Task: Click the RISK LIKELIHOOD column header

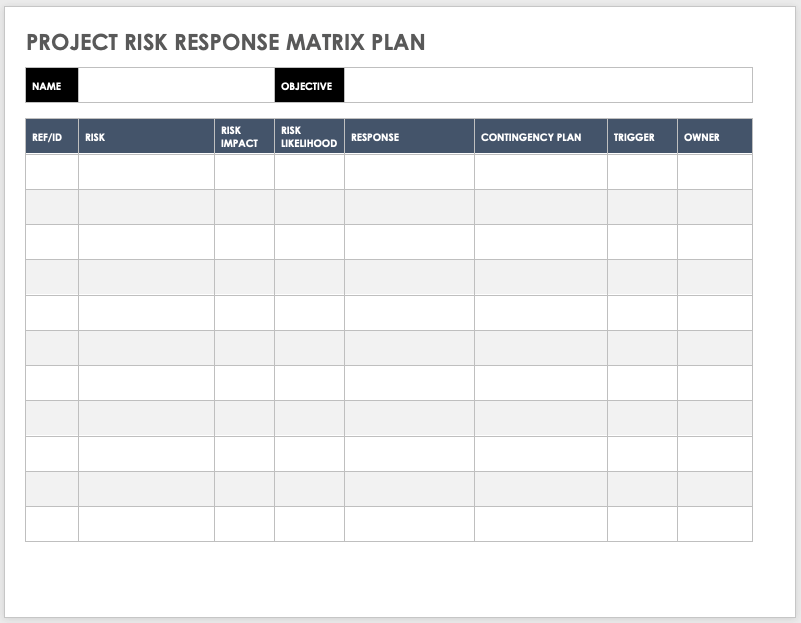Action: 308,136
